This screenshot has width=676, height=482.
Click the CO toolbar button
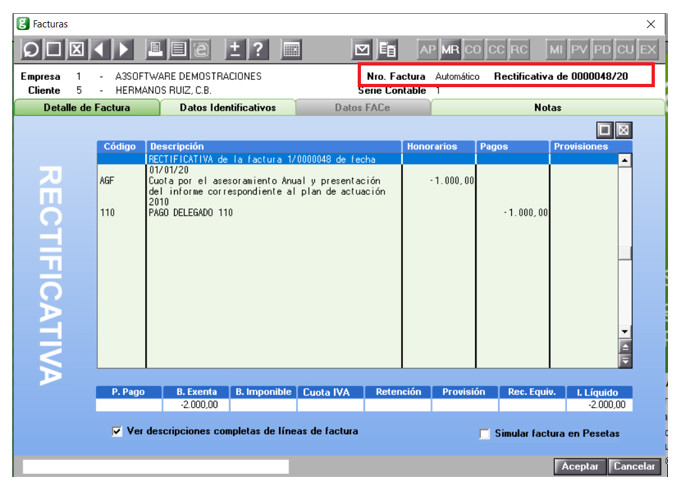click(x=473, y=49)
